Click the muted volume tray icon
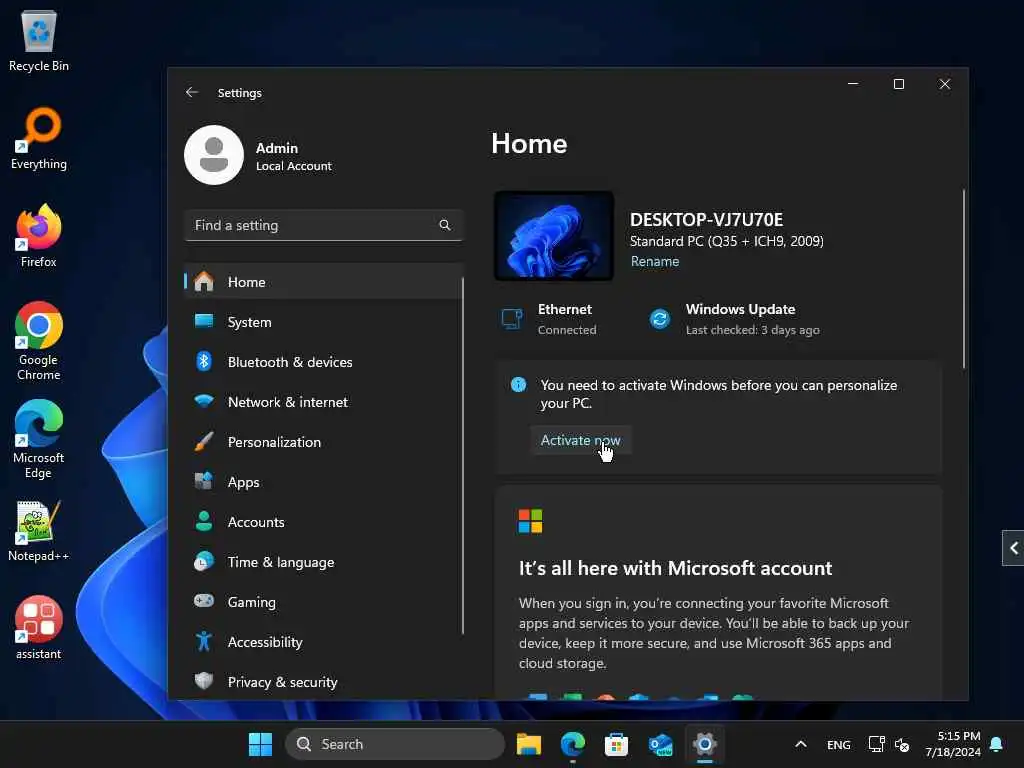Image resolution: width=1024 pixels, height=768 pixels. coord(902,744)
